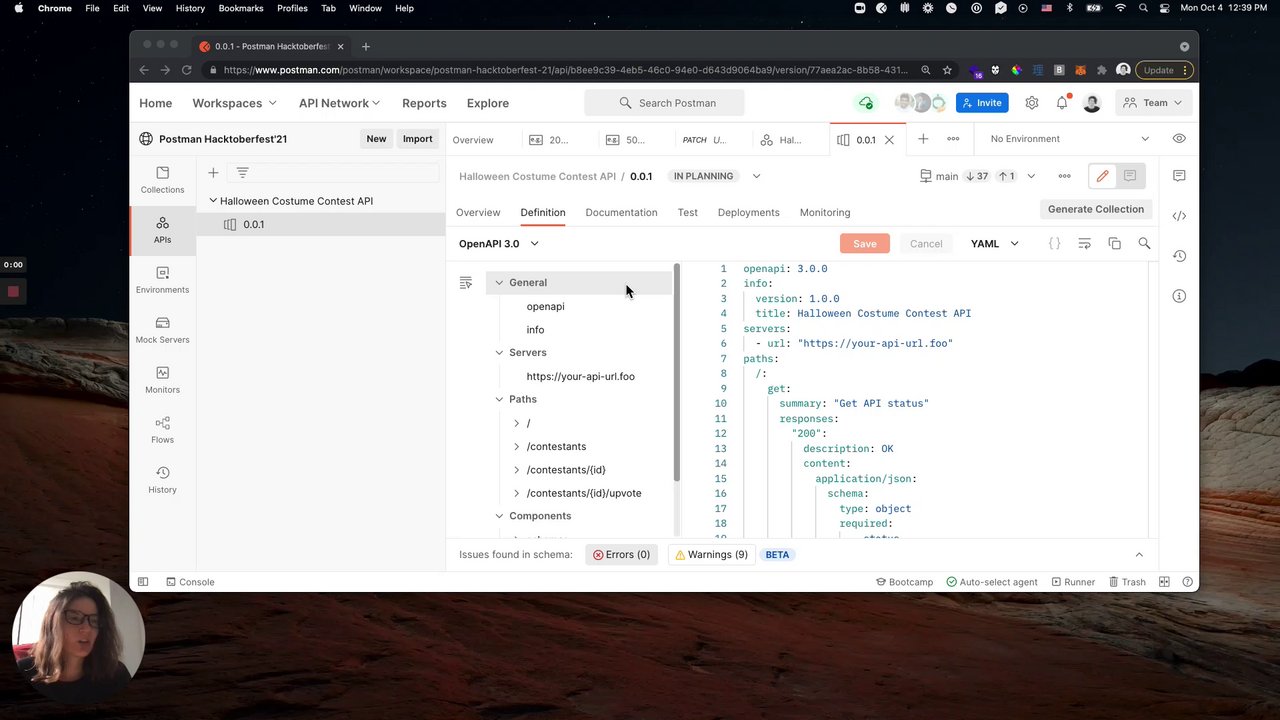The width and height of the screenshot is (1280, 720).
Task: Open the No Environment selector
Action: pyautogui.click(x=1070, y=139)
